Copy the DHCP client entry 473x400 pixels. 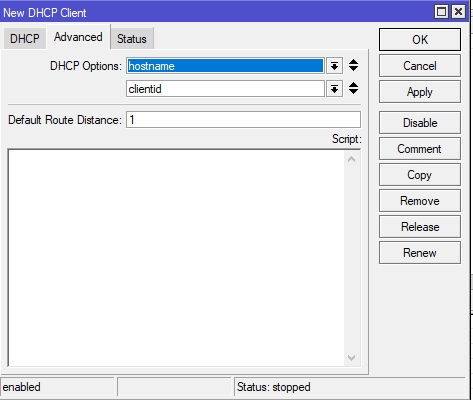(x=420, y=175)
